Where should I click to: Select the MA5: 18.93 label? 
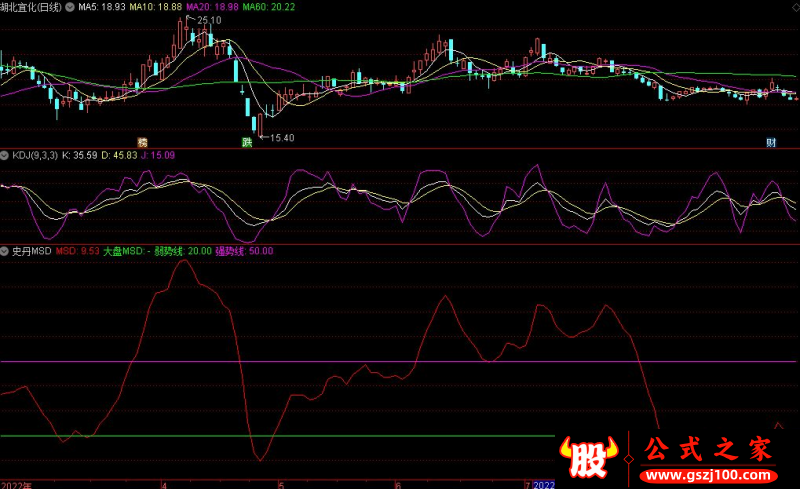(101, 6)
